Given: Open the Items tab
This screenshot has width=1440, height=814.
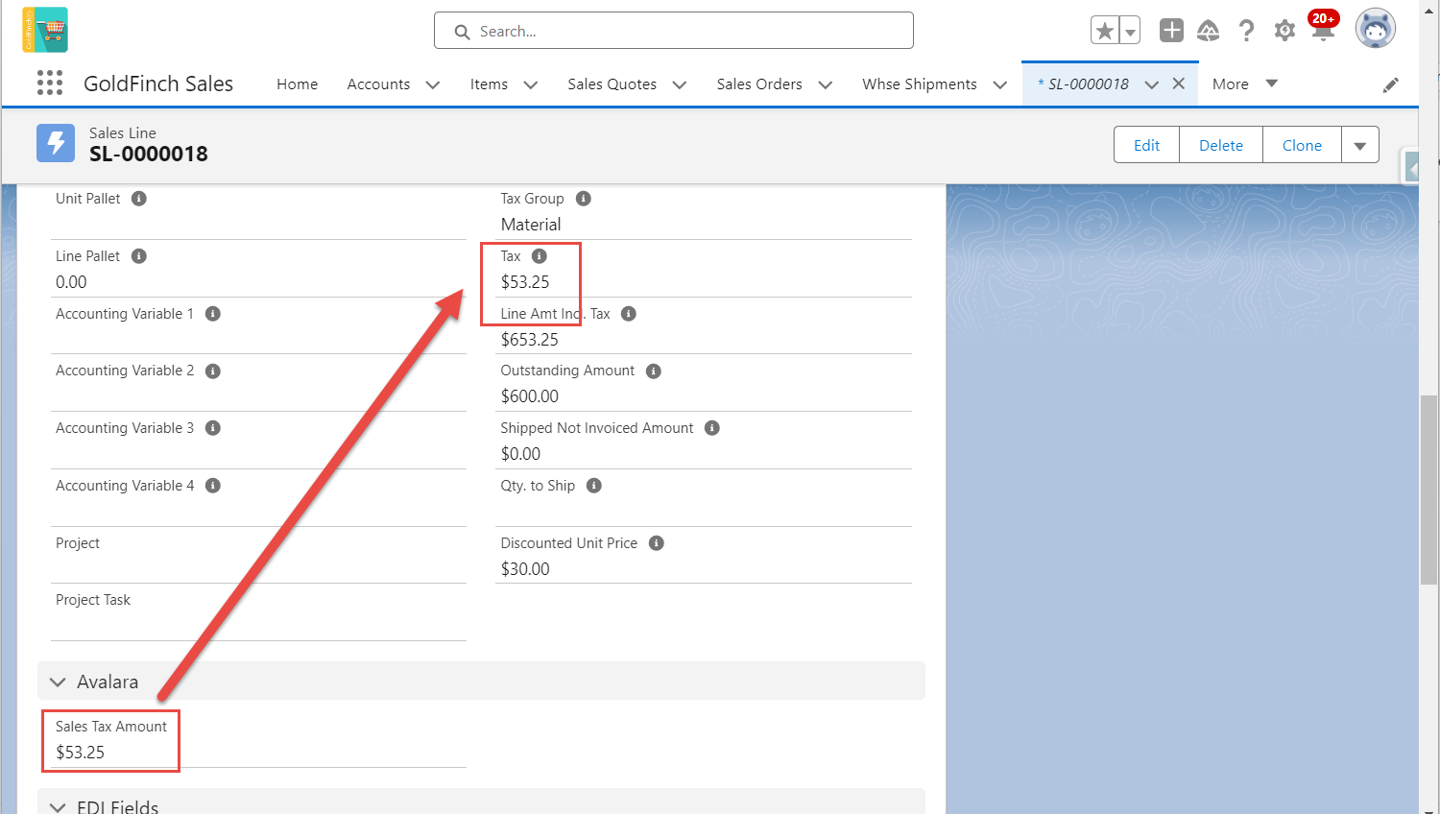Looking at the screenshot, I should pyautogui.click(x=489, y=84).
